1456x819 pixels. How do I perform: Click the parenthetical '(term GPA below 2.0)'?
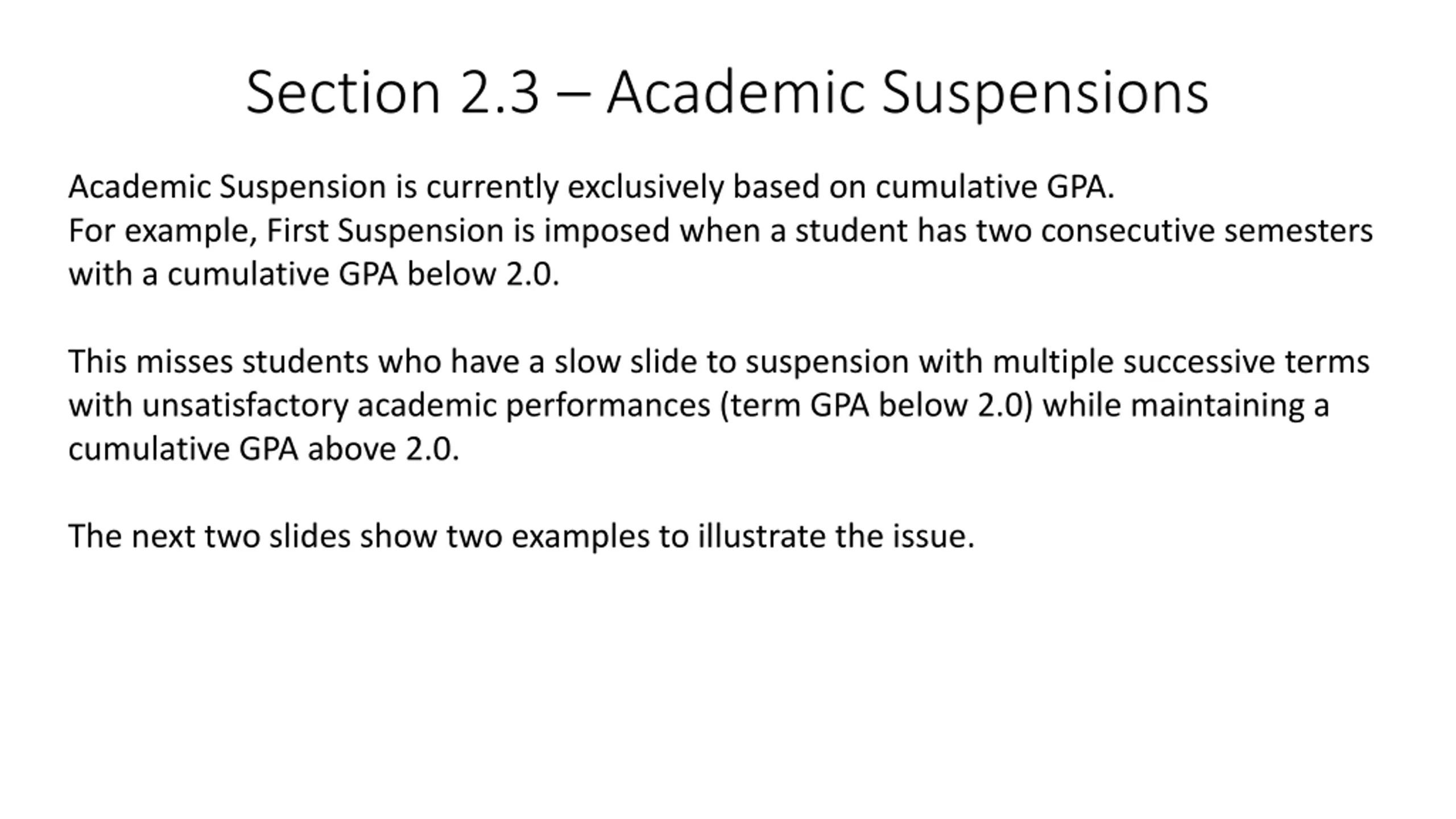coord(876,406)
